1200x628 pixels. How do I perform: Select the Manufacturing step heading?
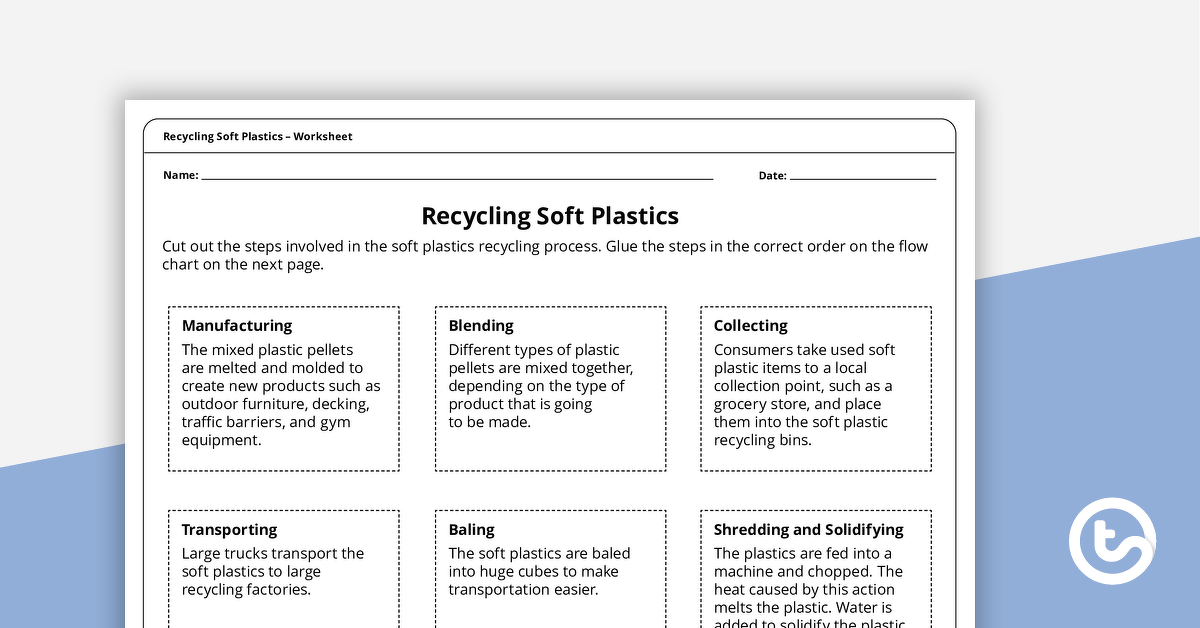237,326
